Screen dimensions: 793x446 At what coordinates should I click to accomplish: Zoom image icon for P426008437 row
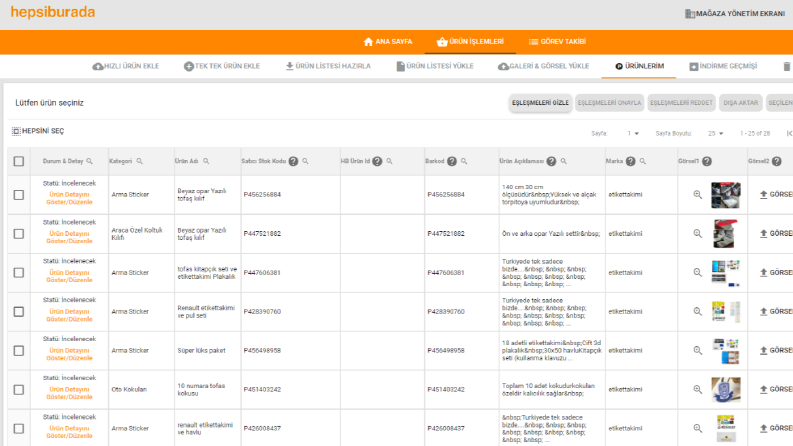point(697,428)
